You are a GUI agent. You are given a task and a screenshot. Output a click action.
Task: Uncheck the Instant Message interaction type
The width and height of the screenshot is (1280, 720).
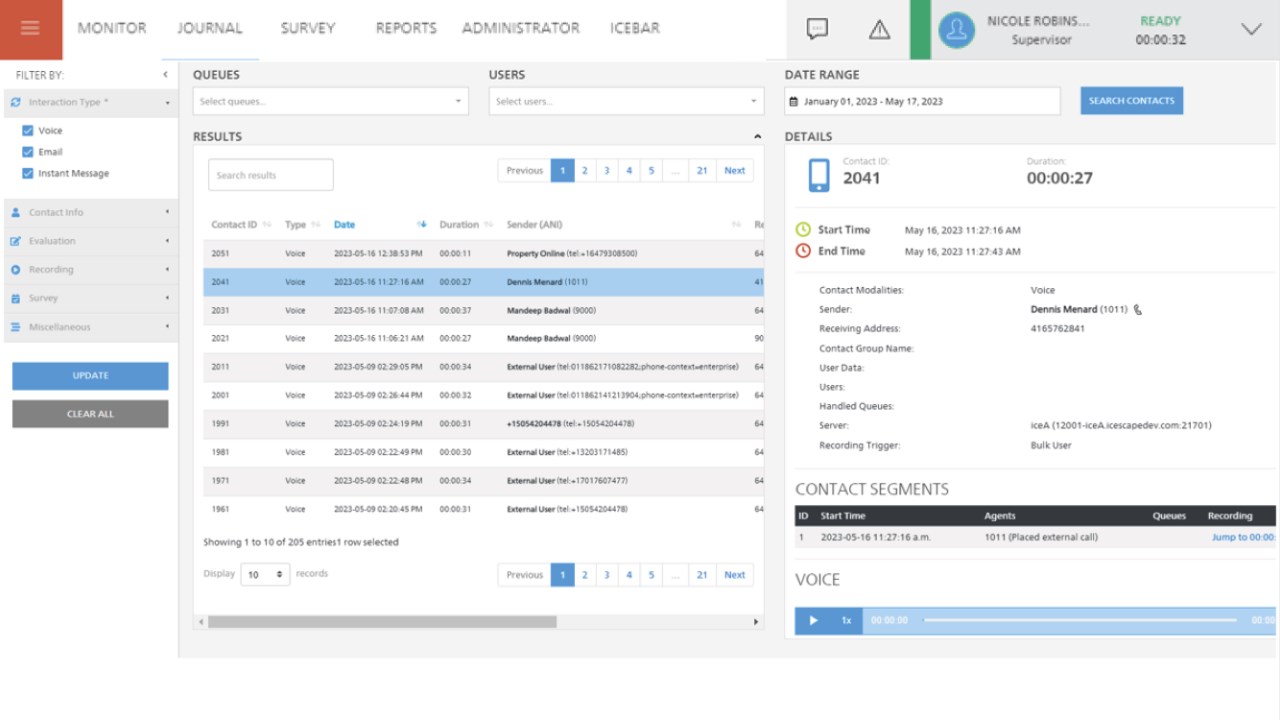(x=28, y=173)
